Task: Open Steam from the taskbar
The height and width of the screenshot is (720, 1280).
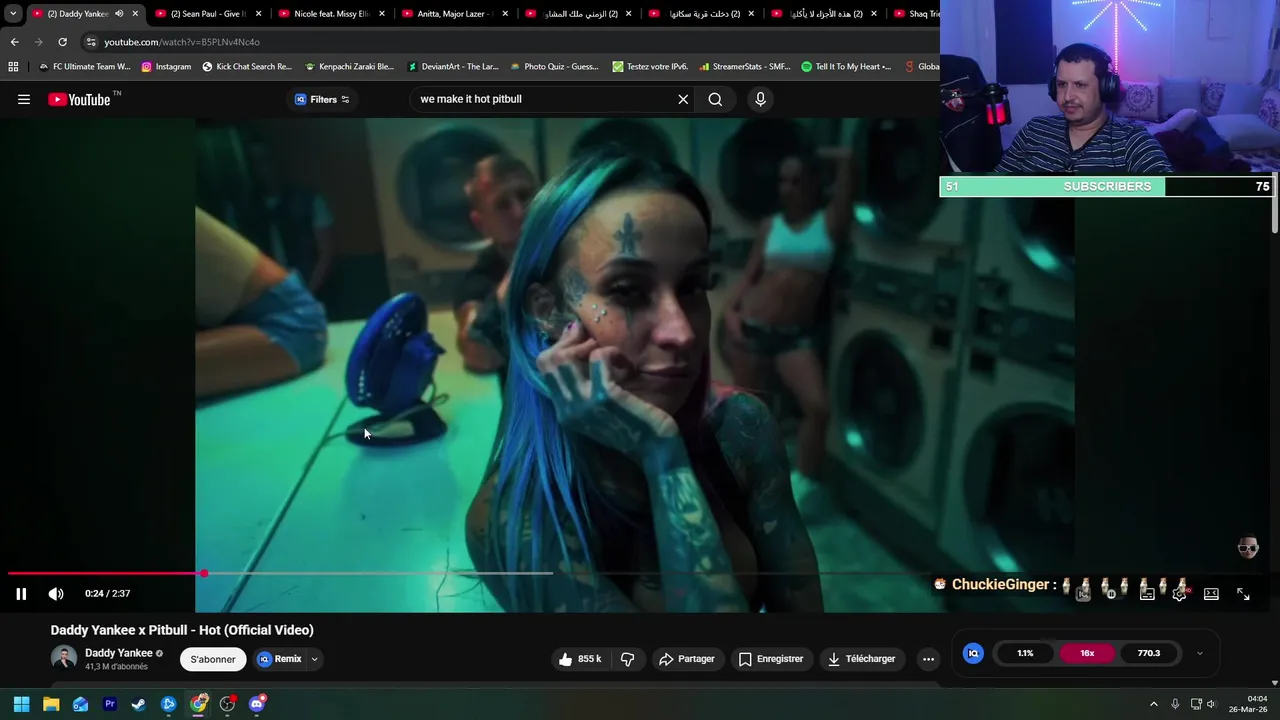Action: [x=139, y=704]
